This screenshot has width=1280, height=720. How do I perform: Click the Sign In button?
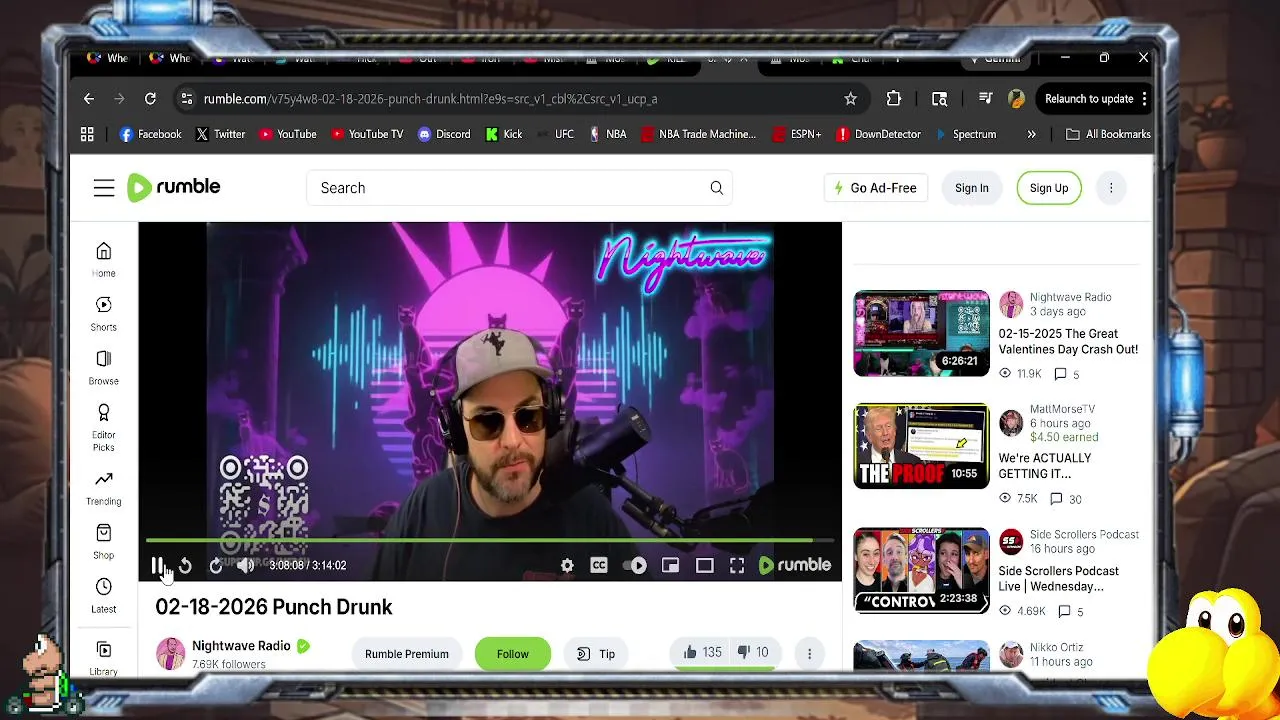[971, 188]
